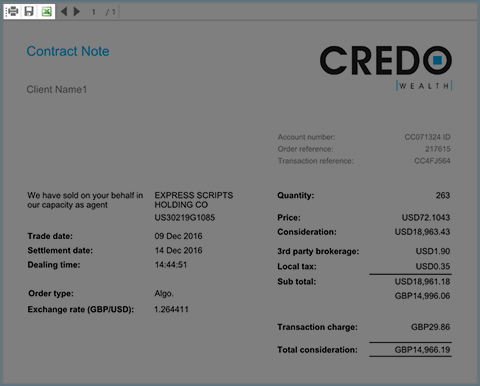Click the 'Consideration:' label
This screenshot has width=480, height=386.
pyautogui.click(x=307, y=232)
